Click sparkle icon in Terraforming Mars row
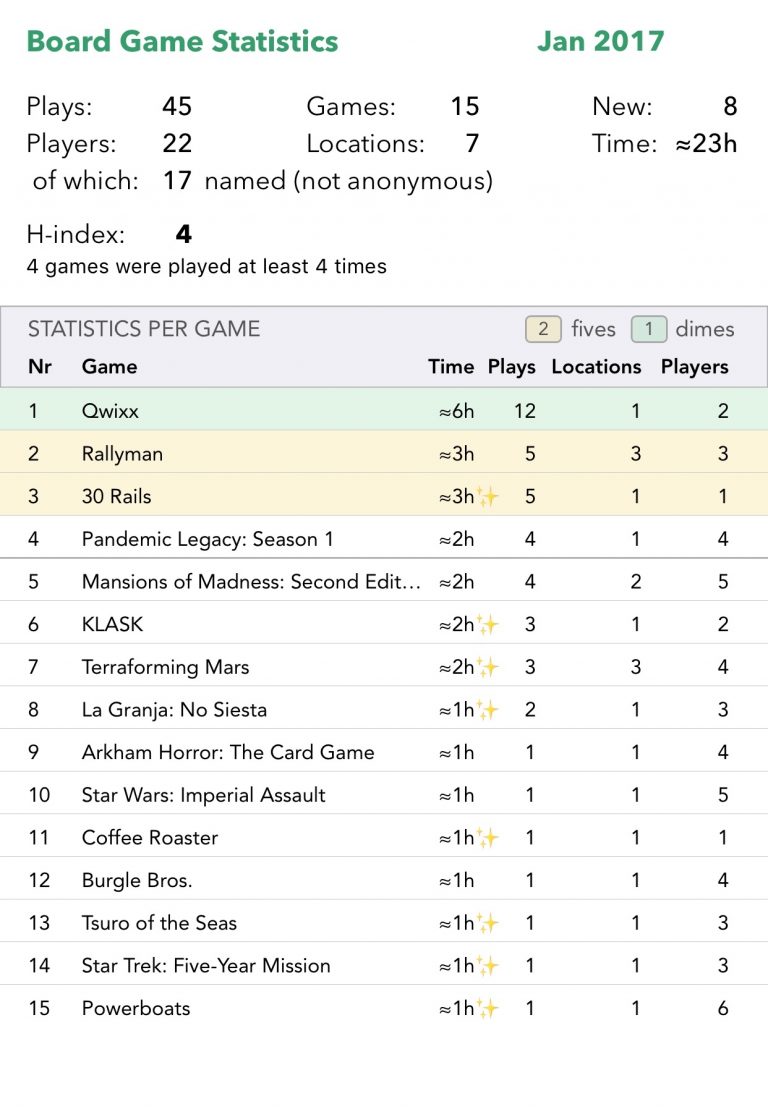The image size is (768, 1109). 487,667
